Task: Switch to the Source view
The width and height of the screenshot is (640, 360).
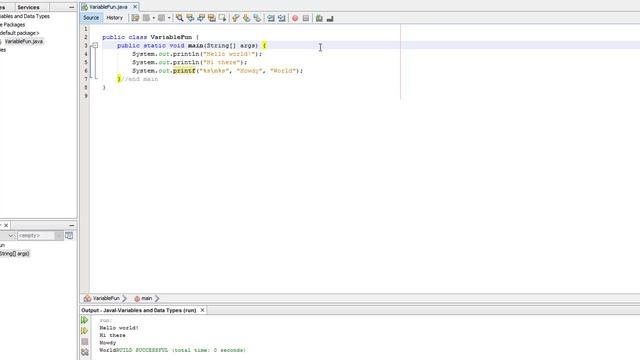Action: [91, 18]
